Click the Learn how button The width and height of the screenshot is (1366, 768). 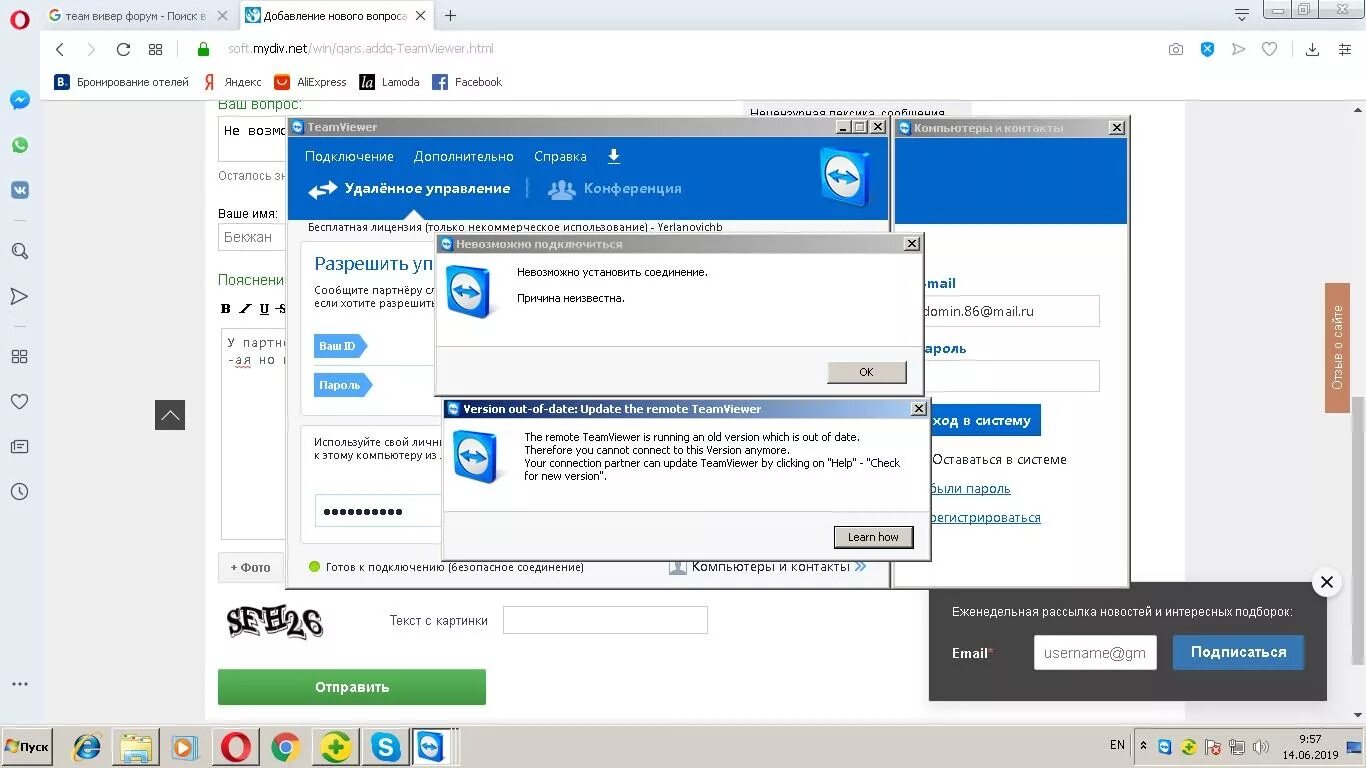pyautogui.click(x=873, y=537)
